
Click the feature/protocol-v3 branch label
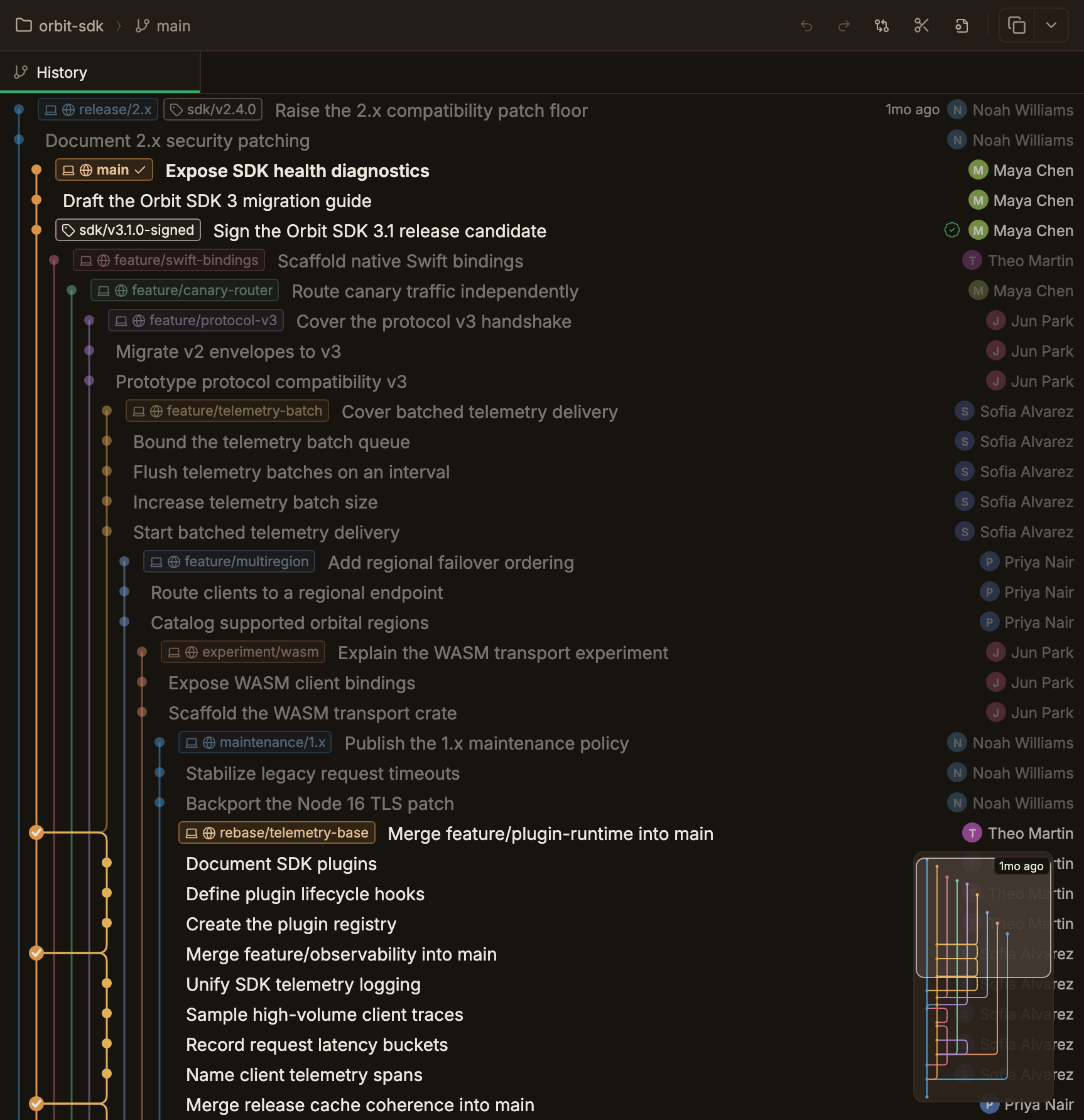(196, 320)
